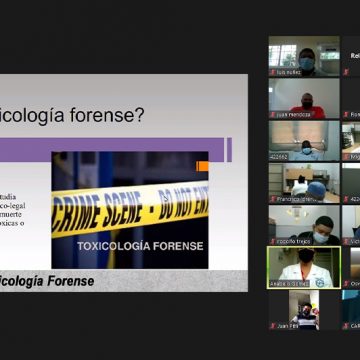Click muted mic icon beside Juan Fél name
The width and height of the screenshot is (360, 360).
[273, 326]
